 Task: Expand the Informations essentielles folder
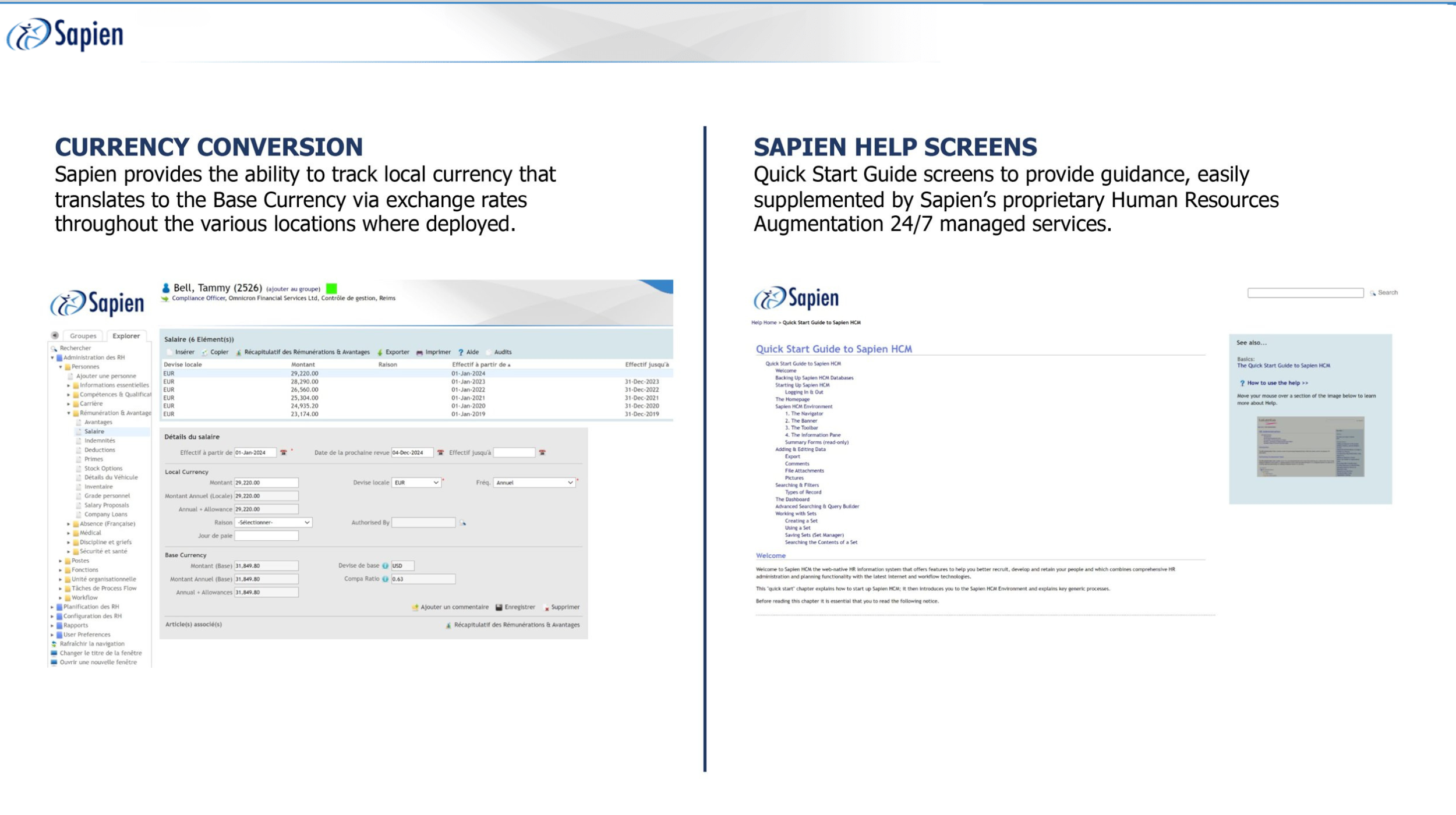pyautogui.click(x=69, y=385)
